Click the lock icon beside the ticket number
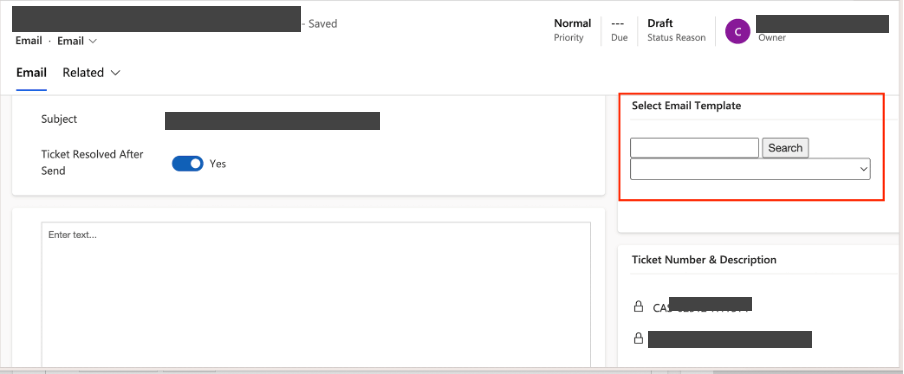The width and height of the screenshot is (904, 374). click(638, 307)
